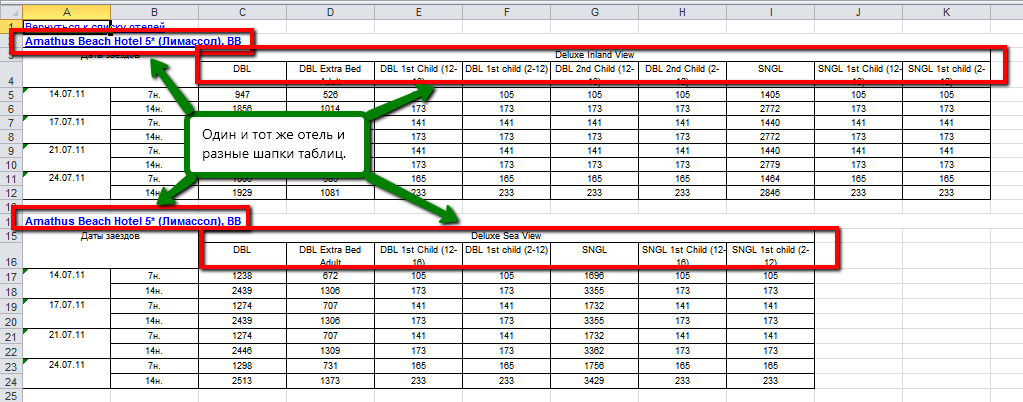Select the cell with value 1929

pos(242,193)
